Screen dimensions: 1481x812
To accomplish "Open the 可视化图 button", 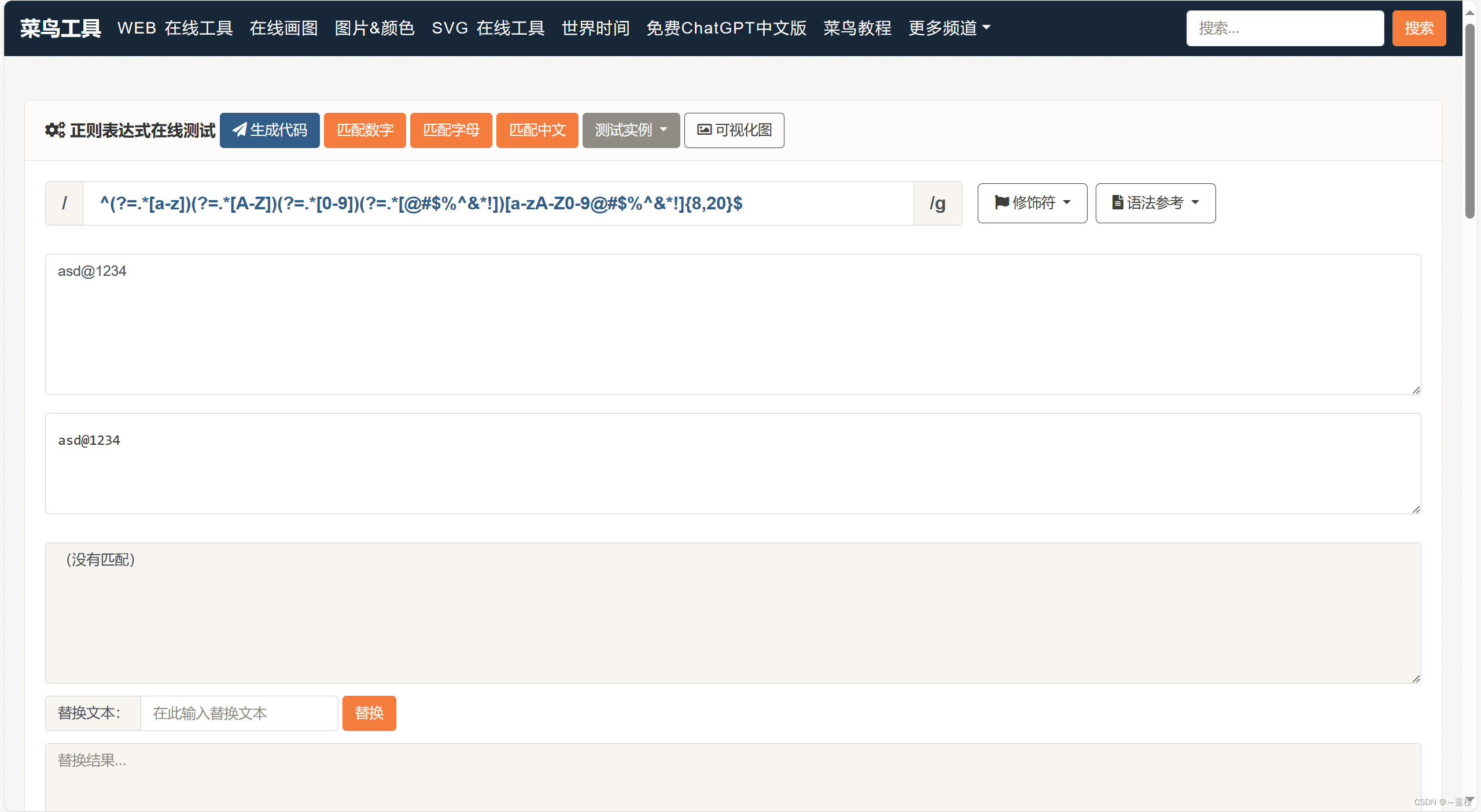I will point(734,130).
